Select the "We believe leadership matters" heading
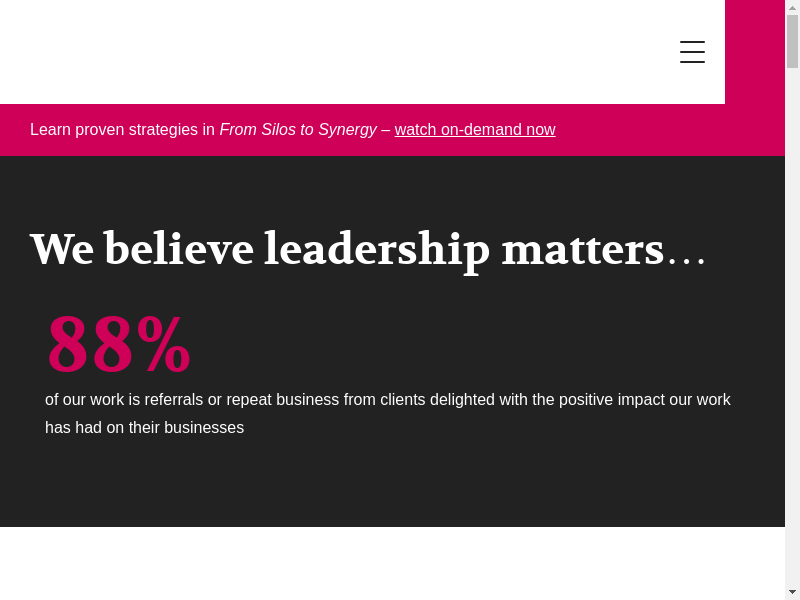The width and height of the screenshot is (800, 600). (346, 249)
